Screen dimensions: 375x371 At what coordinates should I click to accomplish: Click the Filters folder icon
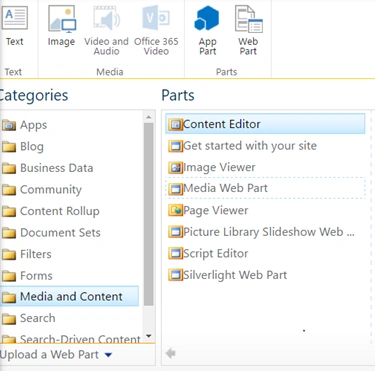9,255
